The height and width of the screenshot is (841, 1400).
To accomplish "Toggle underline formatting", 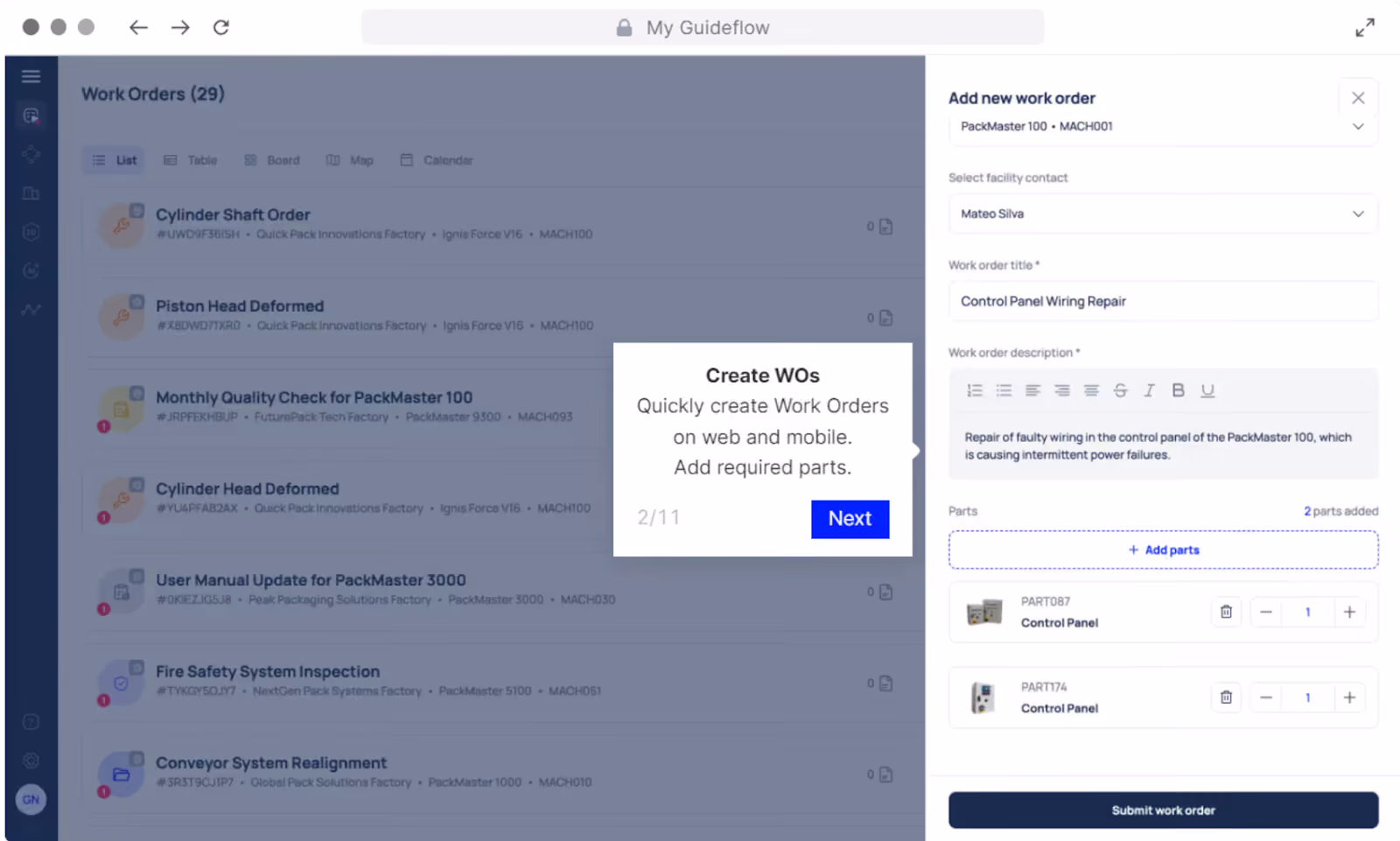I will (x=1207, y=390).
